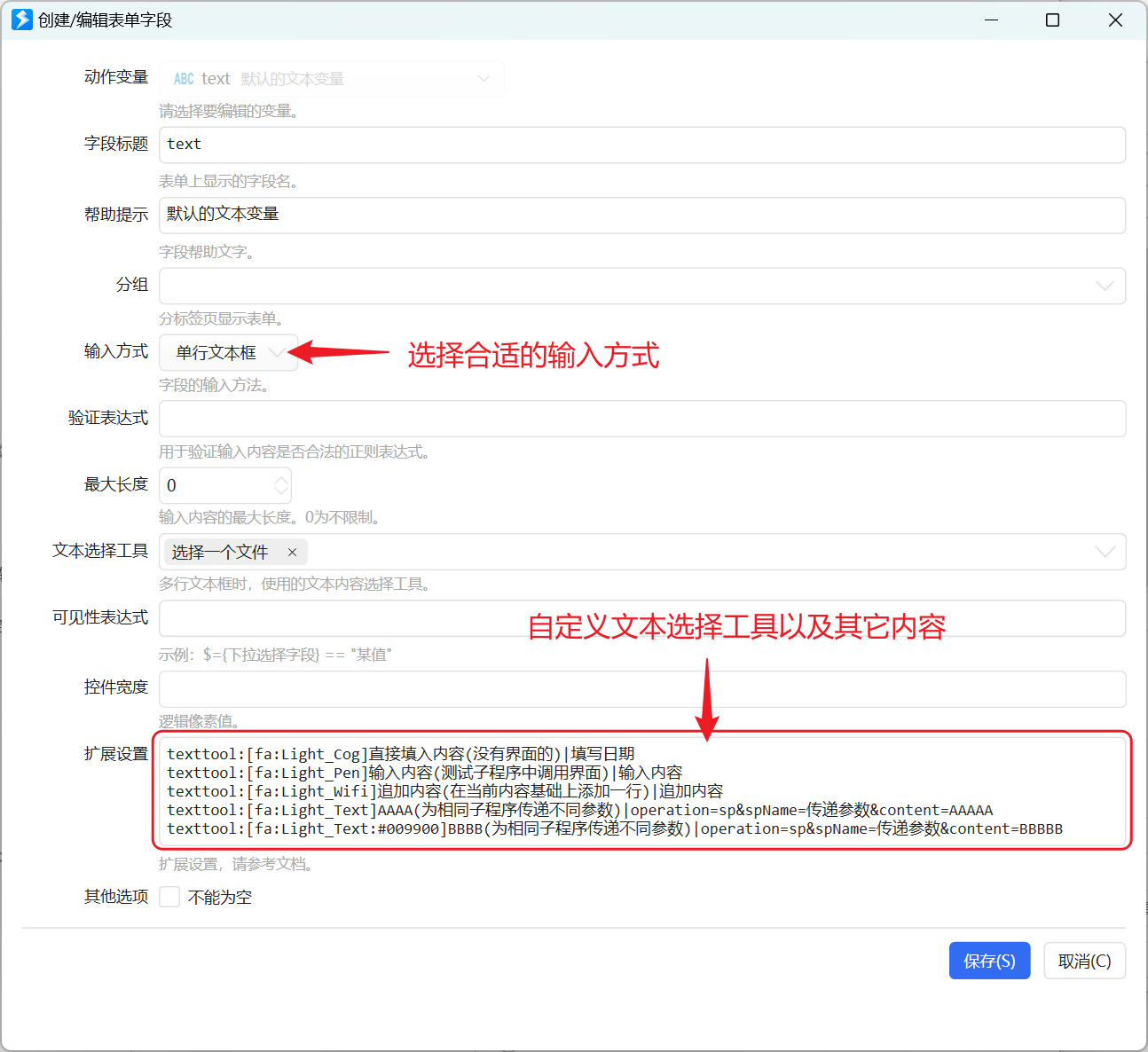This screenshot has height=1052, width=1148.
Task: Click the 最大长度 stepper arrows
Action: (280, 485)
